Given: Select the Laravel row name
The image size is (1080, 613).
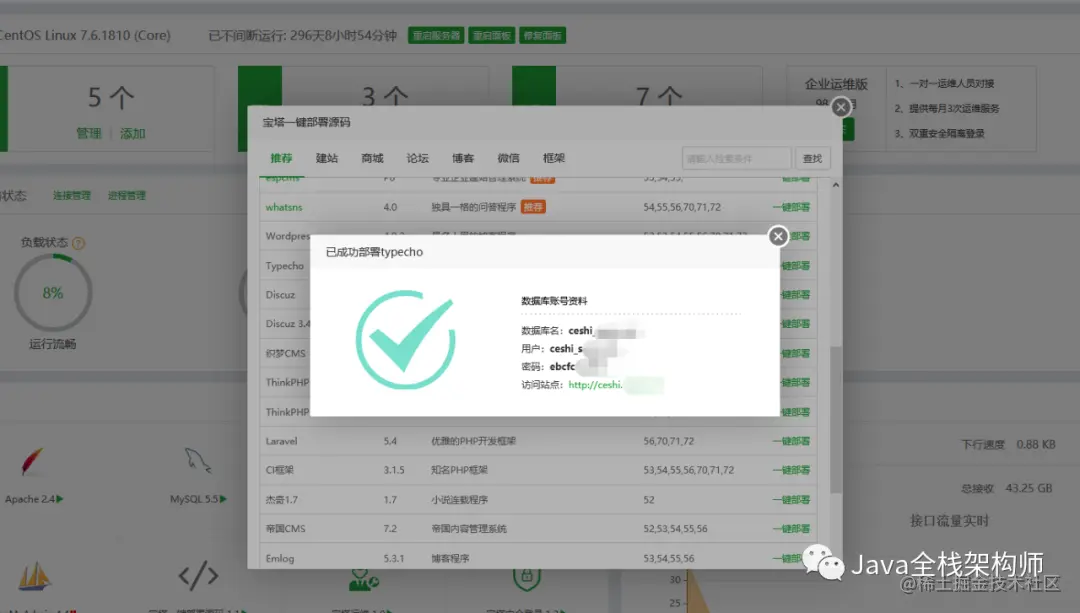Looking at the screenshot, I should [281, 441].
